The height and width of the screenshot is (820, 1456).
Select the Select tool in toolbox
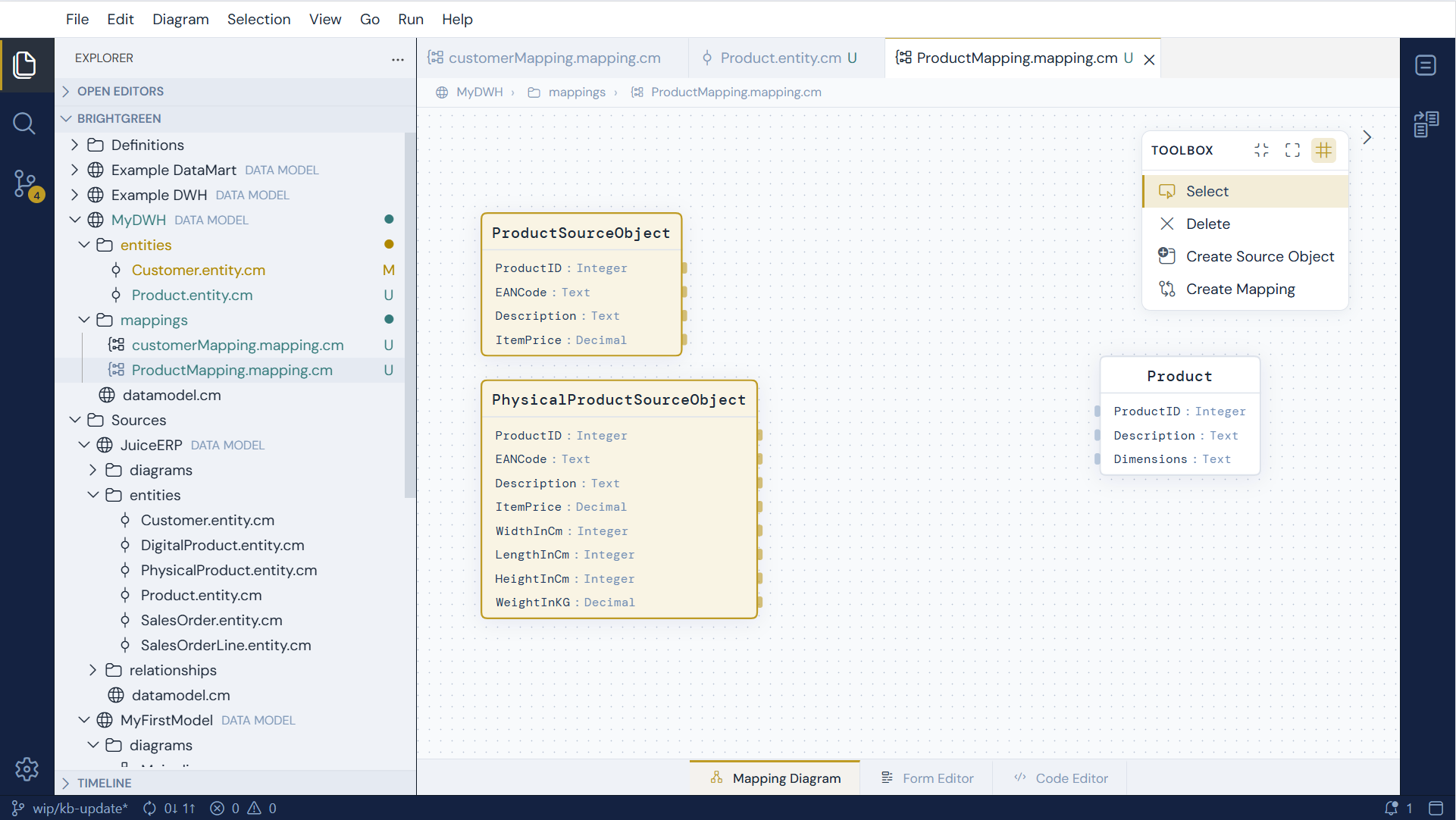click(1245, 192)
